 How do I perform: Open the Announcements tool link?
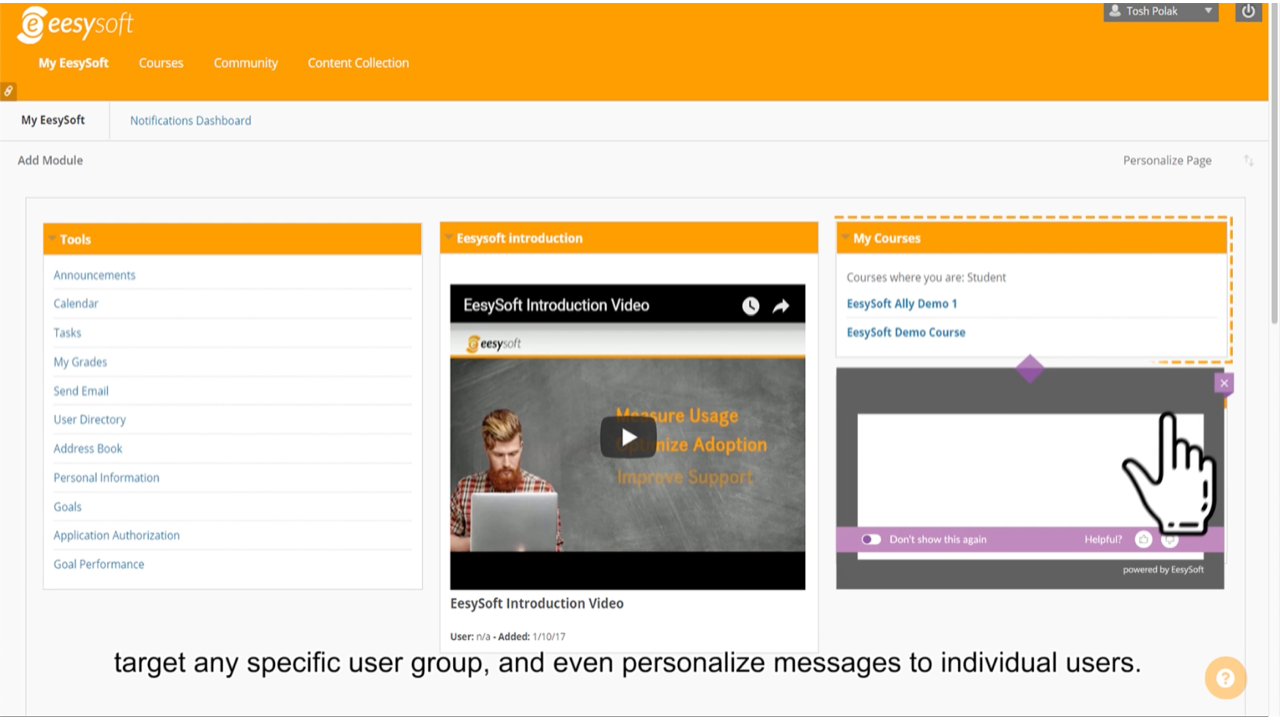click(94, 275)
